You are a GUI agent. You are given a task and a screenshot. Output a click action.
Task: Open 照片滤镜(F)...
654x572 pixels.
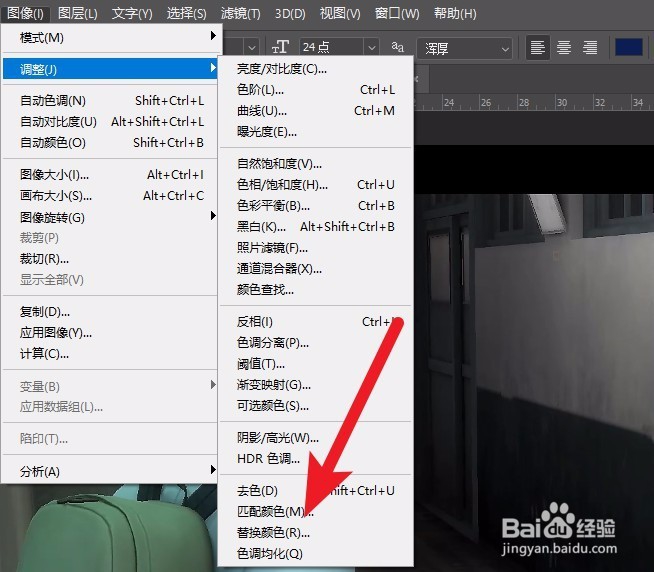tap(316, 248)
